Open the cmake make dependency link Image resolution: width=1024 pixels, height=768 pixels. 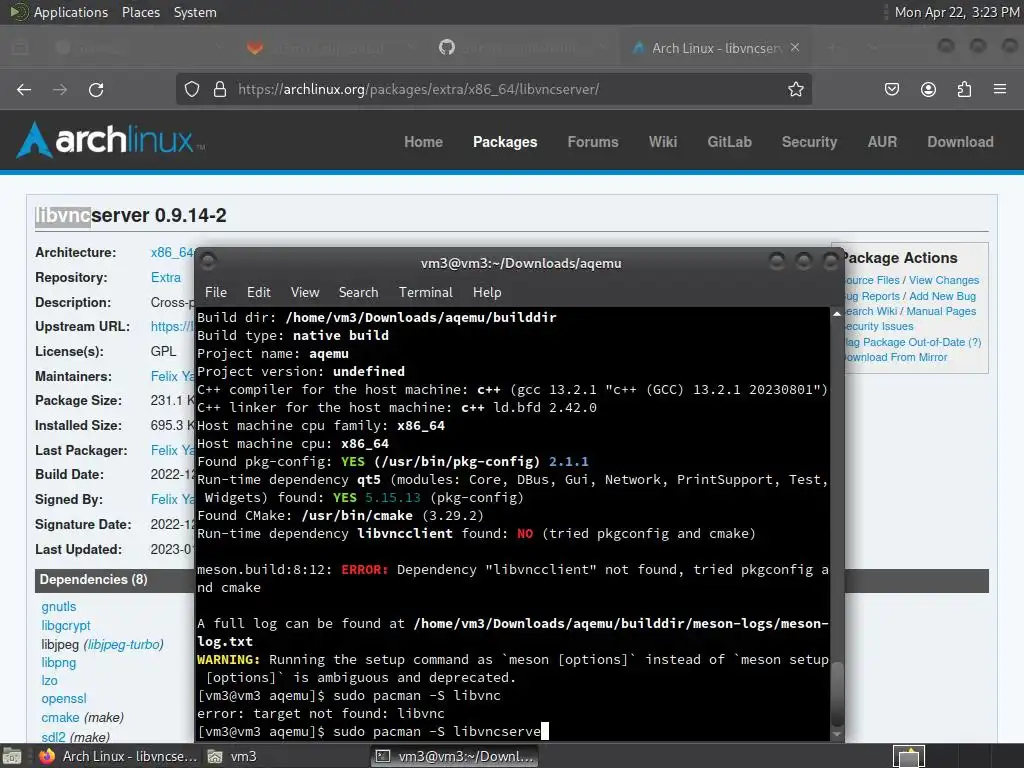coord(60,717)
